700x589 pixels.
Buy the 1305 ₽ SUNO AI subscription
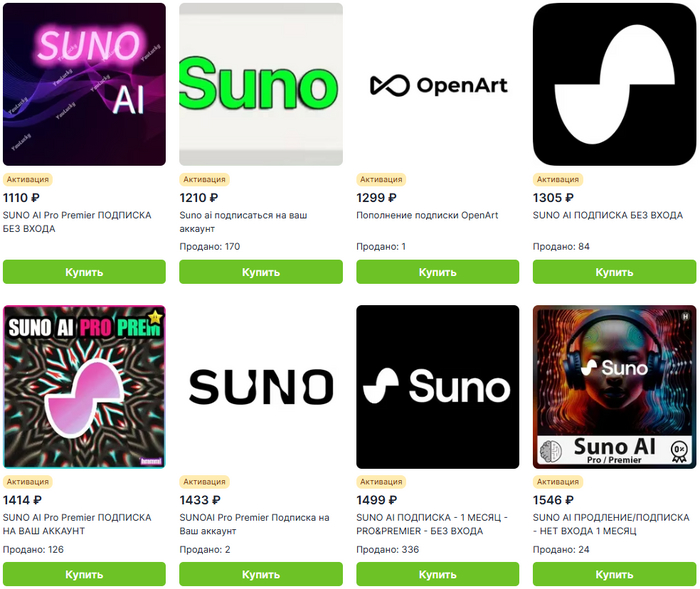pos(614,272)
